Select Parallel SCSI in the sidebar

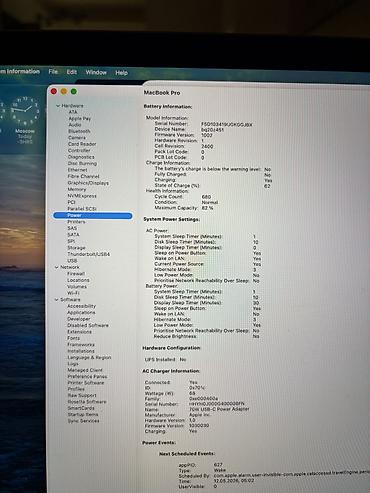point(82,209)
